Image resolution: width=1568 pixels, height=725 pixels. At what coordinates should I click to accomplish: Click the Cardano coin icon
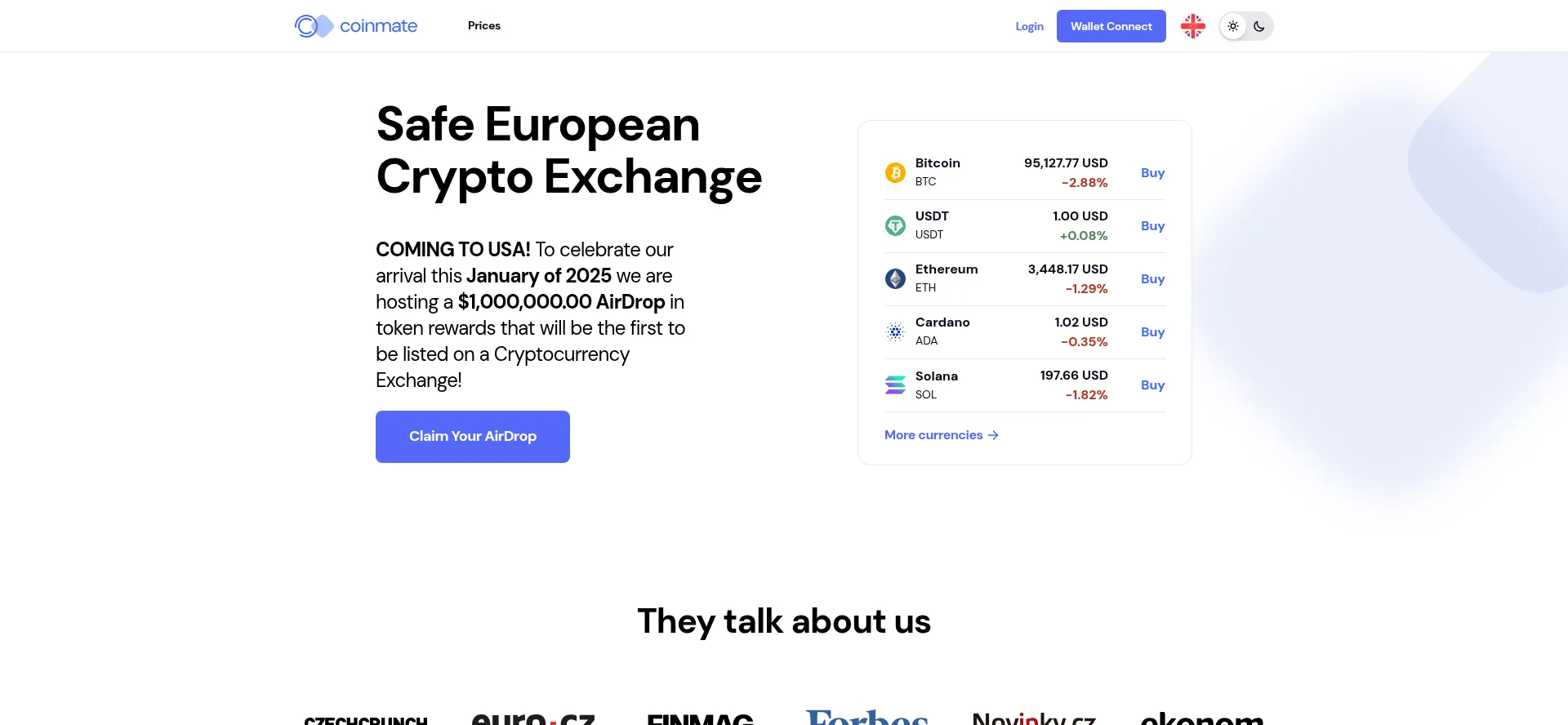[895, 331]
